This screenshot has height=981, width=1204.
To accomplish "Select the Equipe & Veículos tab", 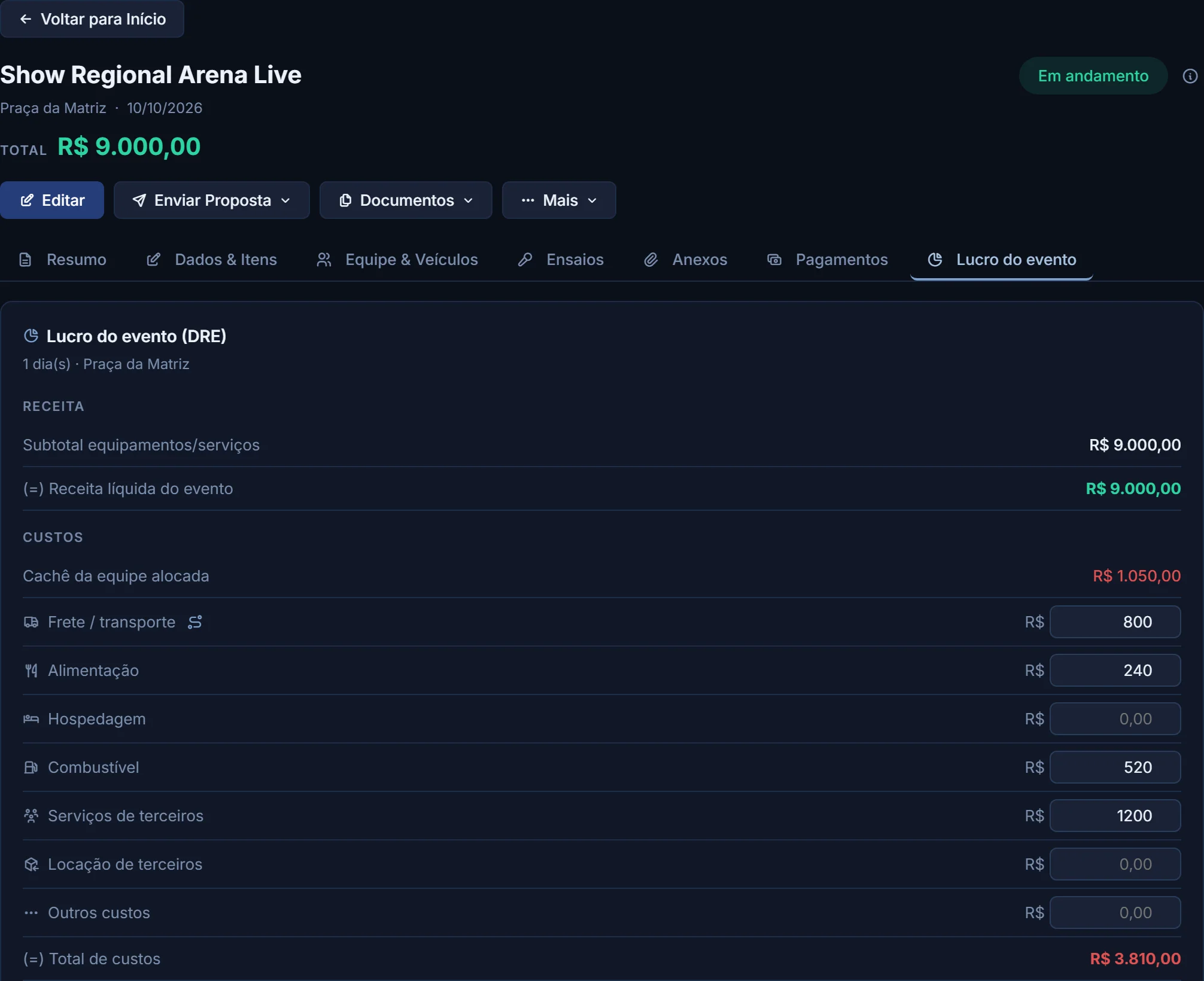I will coord(397,260).
